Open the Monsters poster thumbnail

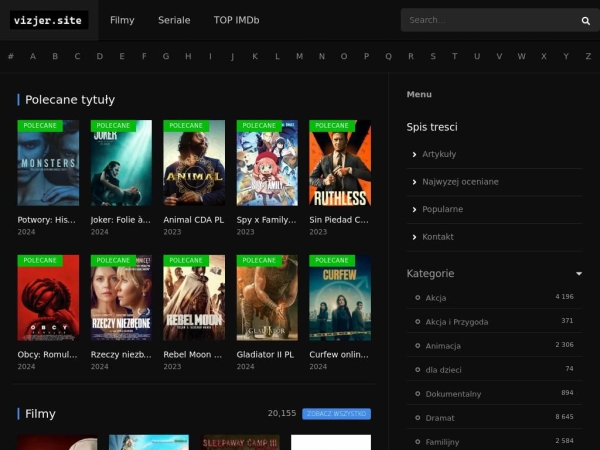[x=48, y=163]
